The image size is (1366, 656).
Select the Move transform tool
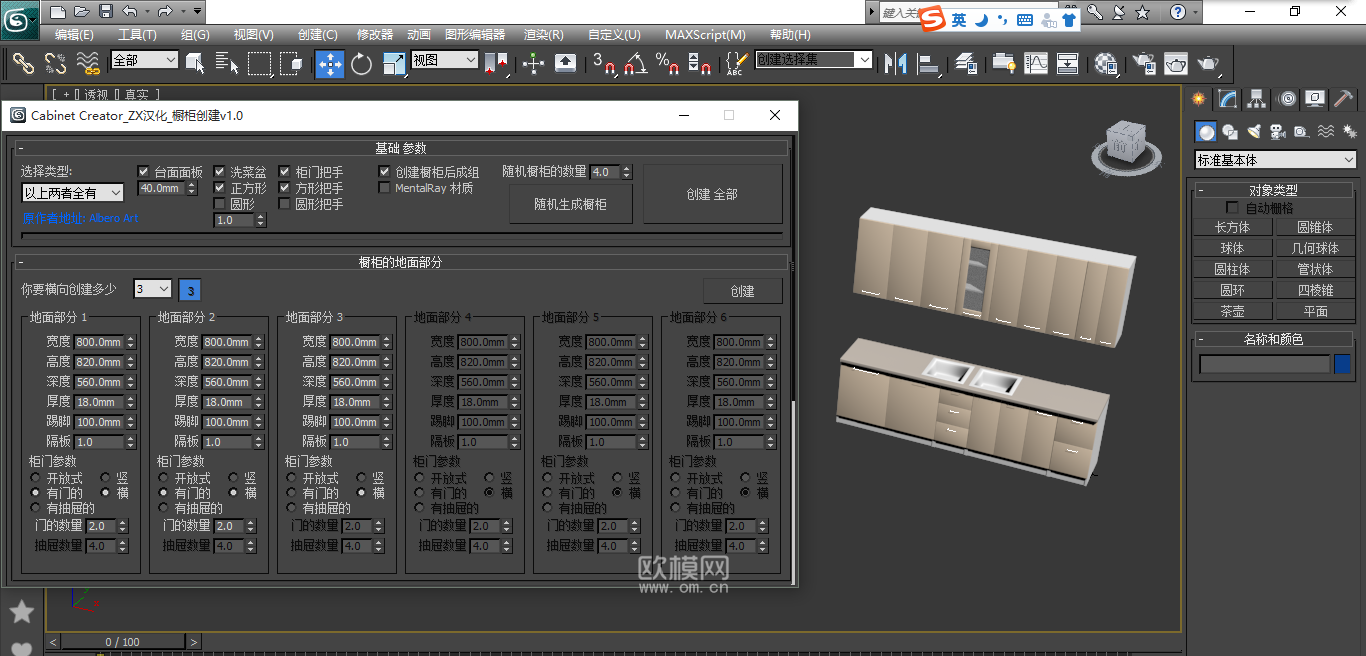(x=330, y=64)
